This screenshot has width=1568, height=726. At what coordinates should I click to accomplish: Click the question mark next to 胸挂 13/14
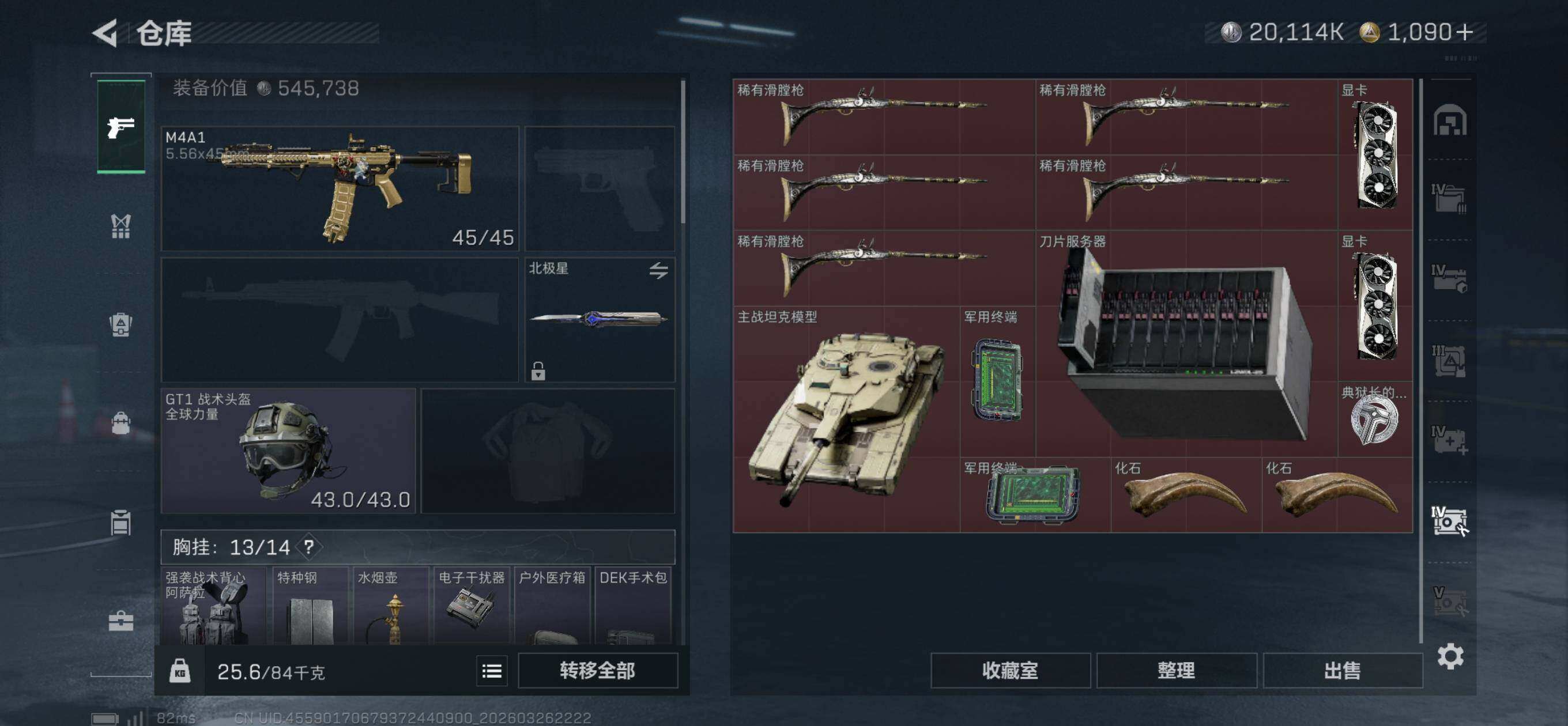308,546
